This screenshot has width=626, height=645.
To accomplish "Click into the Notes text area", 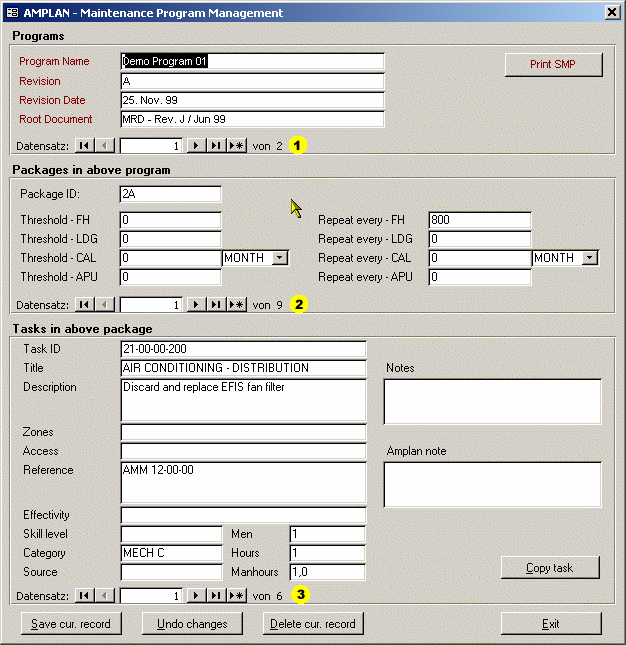I will coord(492,401).
